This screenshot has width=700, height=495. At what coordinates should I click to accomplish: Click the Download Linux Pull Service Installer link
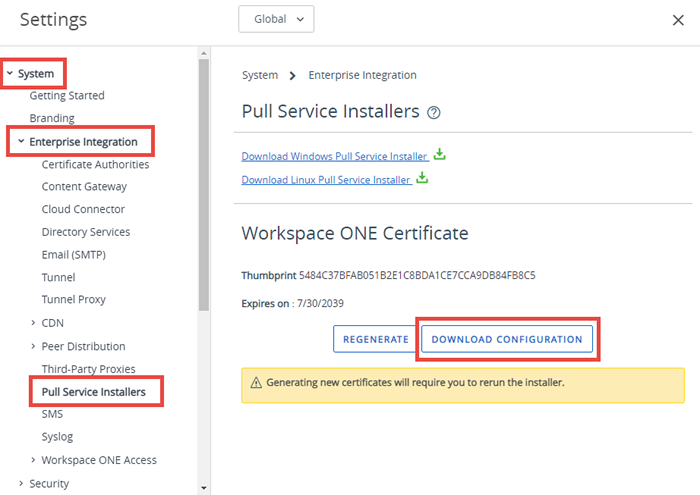click(x=326, y=180)
